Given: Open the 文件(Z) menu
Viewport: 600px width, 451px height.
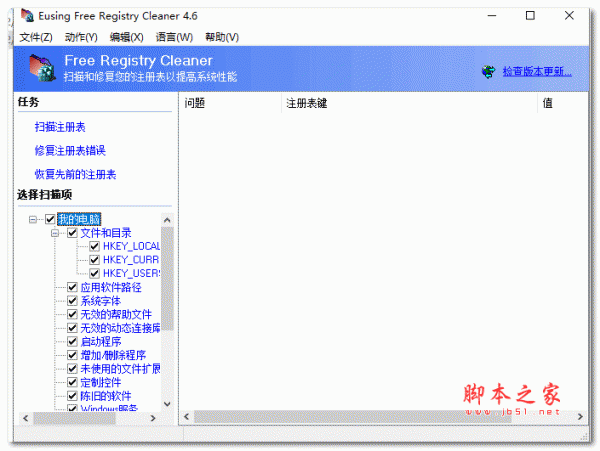Looking at the screenshot, I should point(36,37).
